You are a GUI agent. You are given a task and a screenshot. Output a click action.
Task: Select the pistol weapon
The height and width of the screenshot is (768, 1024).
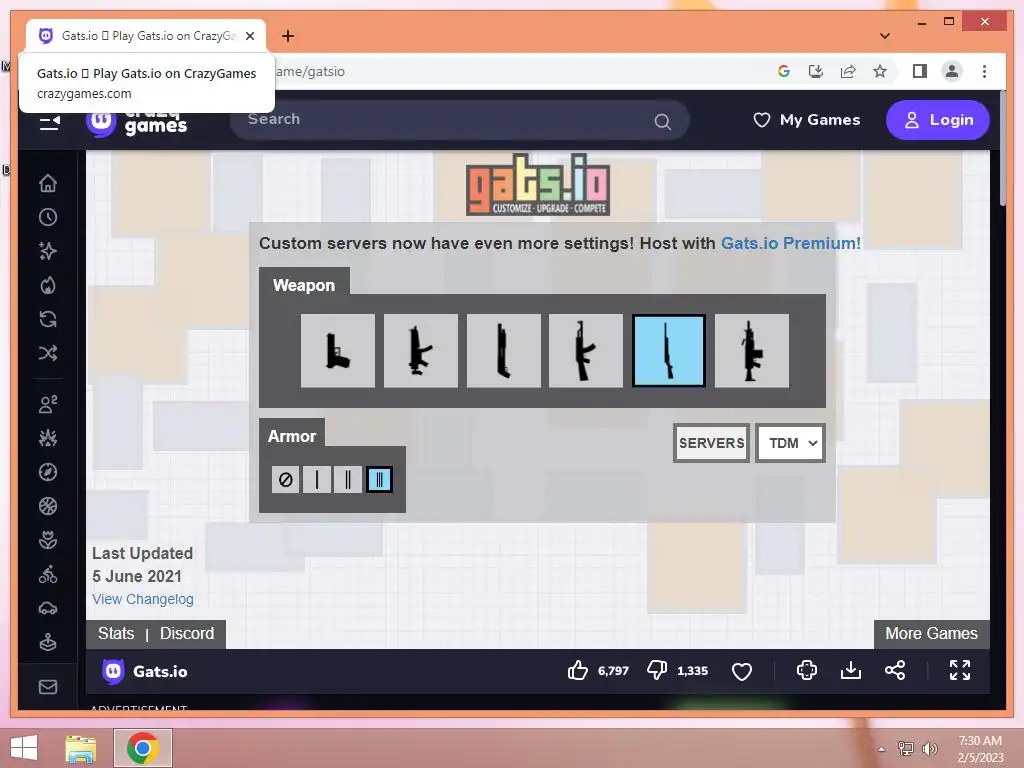point(338,351)
